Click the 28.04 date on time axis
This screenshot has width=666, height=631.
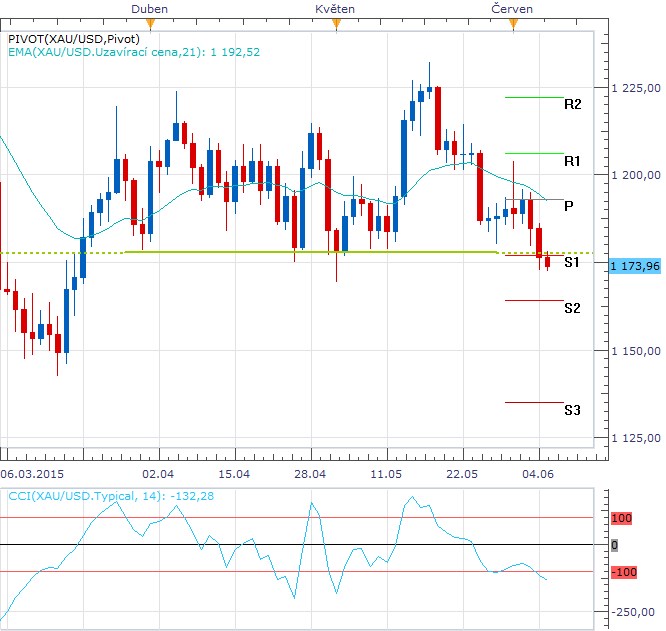point(310,474)
